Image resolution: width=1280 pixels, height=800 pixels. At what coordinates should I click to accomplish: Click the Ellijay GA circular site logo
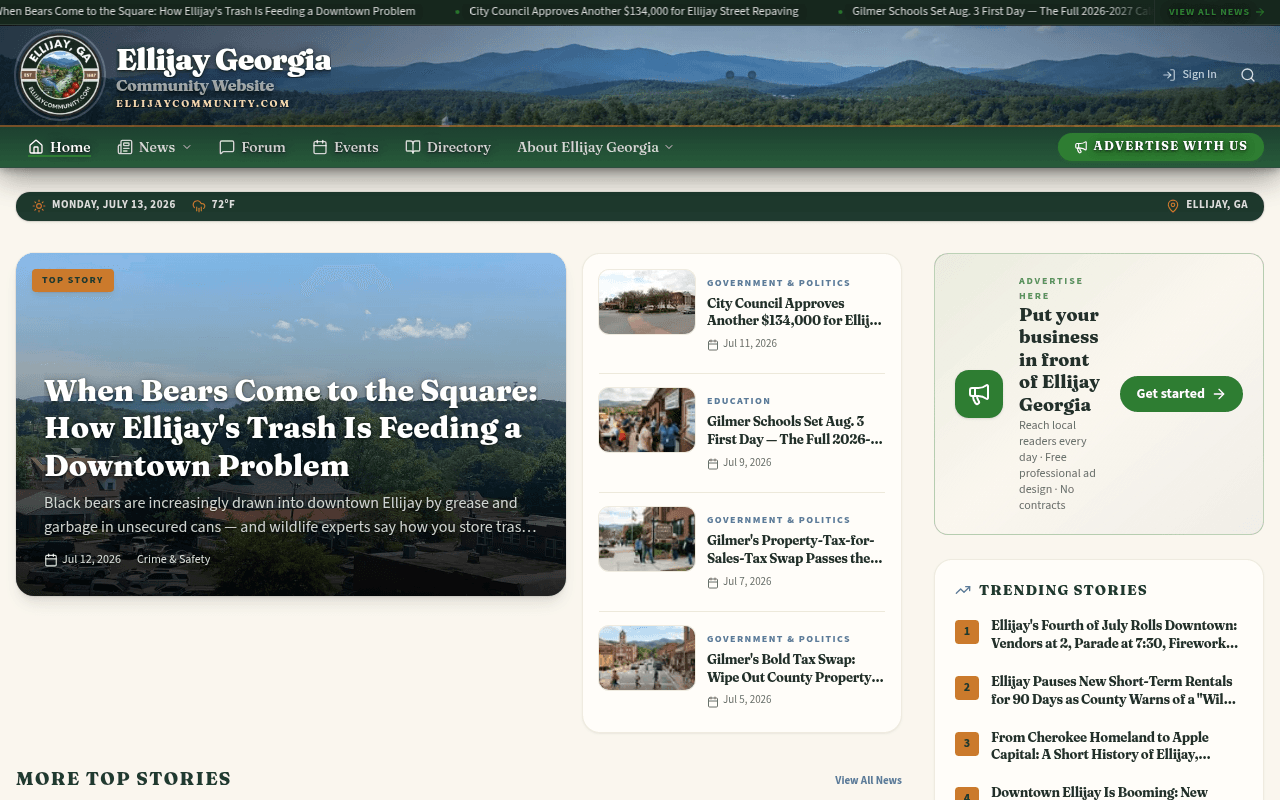click(x=60, y=75)
